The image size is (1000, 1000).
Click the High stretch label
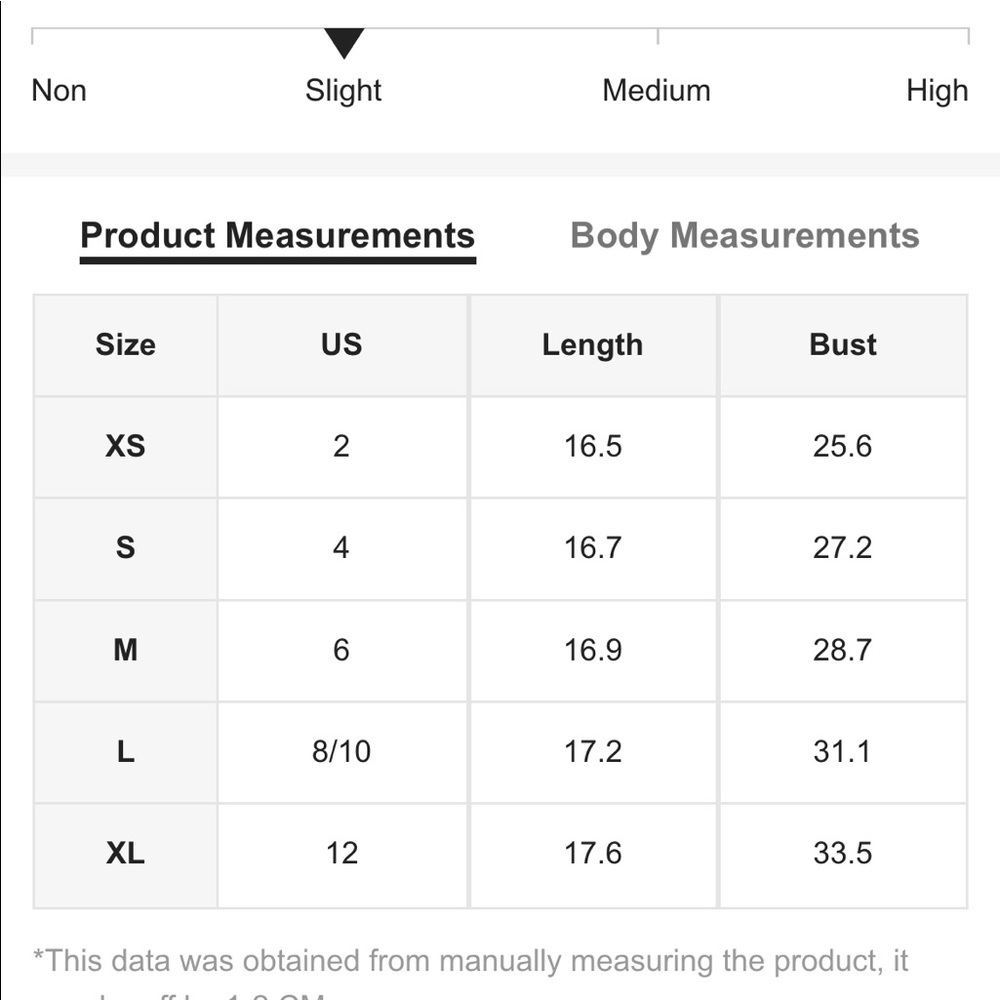(937, 90)
